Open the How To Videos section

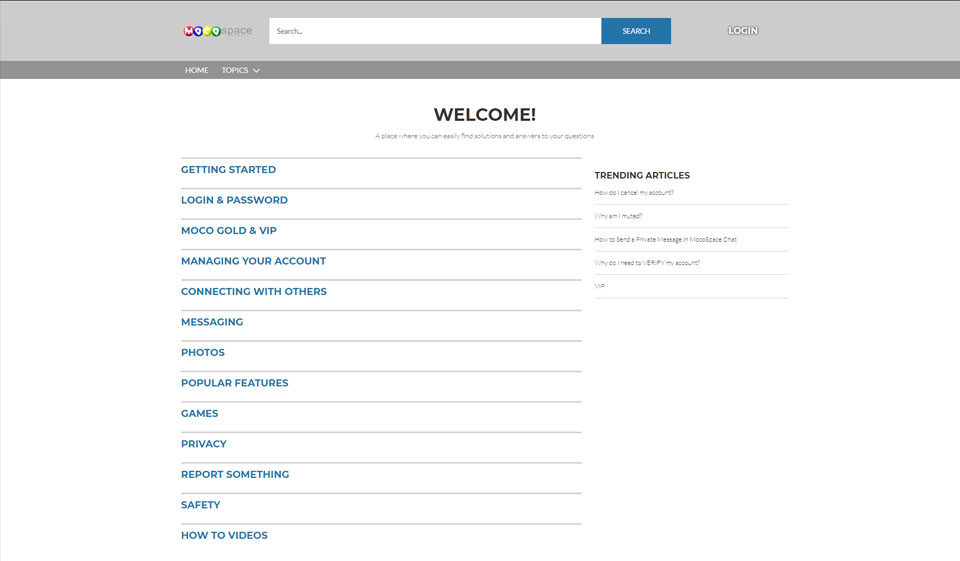[x=224, y=536]
